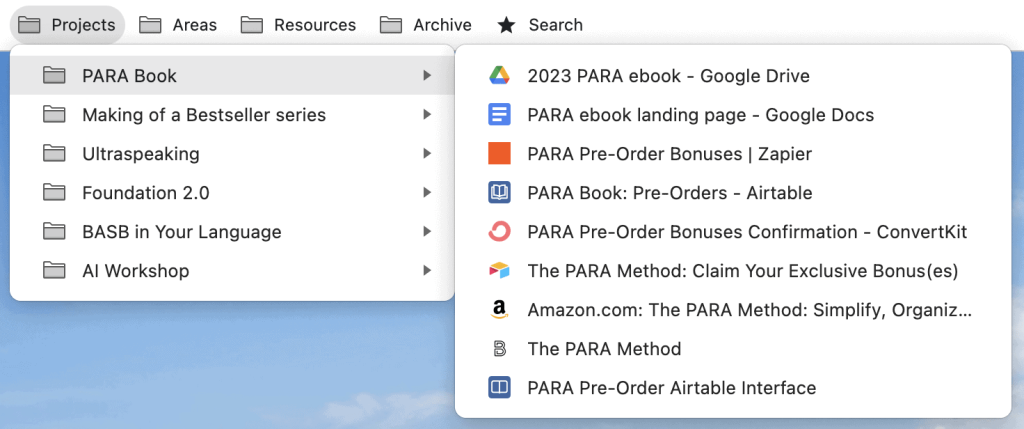
Task: Open the Archive bookmarks folder
Action: click(x=426, y=25)
